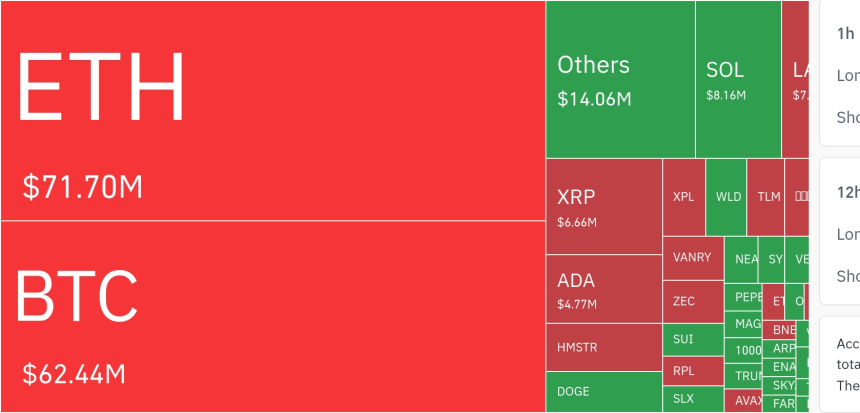The height and width of the screenshot is (413, 860).
Task: Click the 1h liquidation card
Action: [x=840, y=73]
